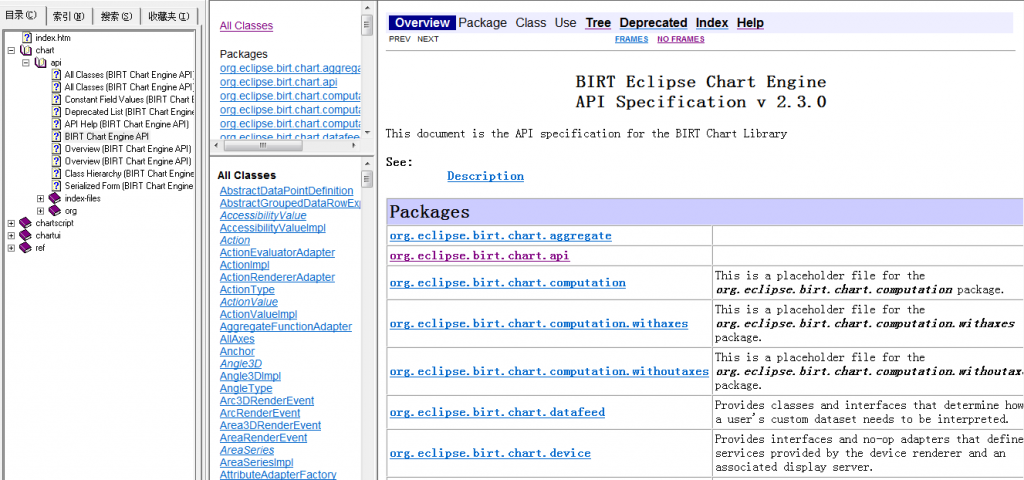Screen dimensions: 1024x480
Task: Open the AccessibilityValueImpl class link
Action: point(272,228)
